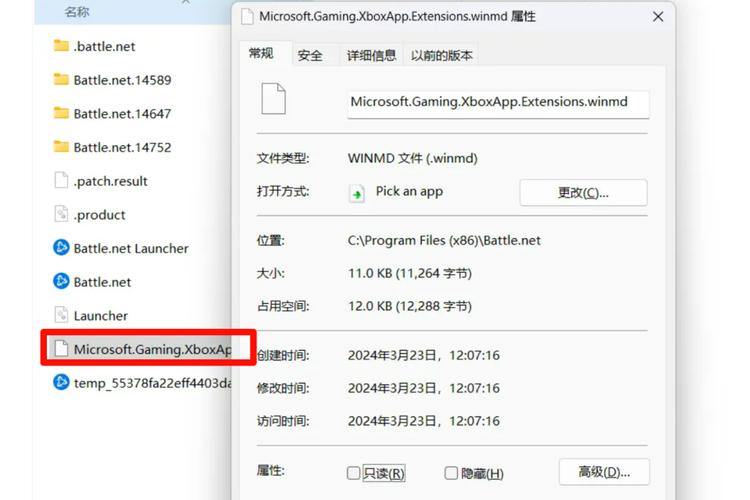Click the .patch.result file icon
This screenshot has width=750, height=500.
click(x=61, y=180)
